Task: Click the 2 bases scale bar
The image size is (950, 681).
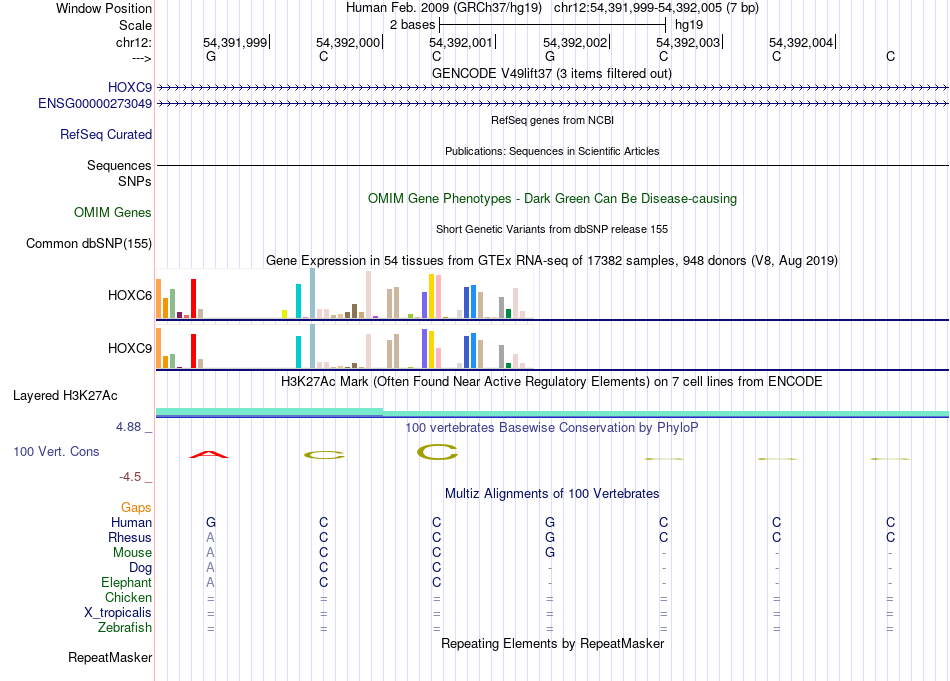Action: pos(553,25)
